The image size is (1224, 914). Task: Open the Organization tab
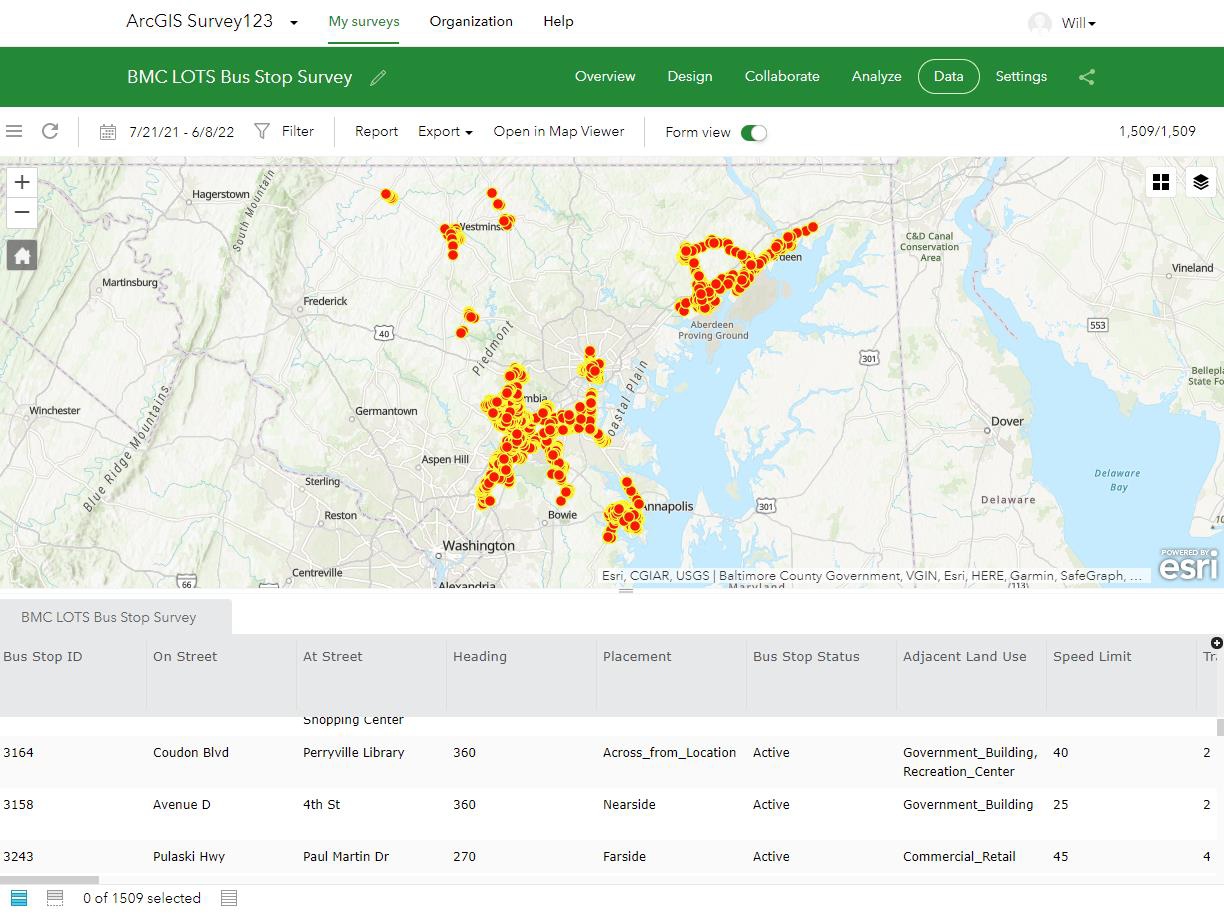pos(471,21)
